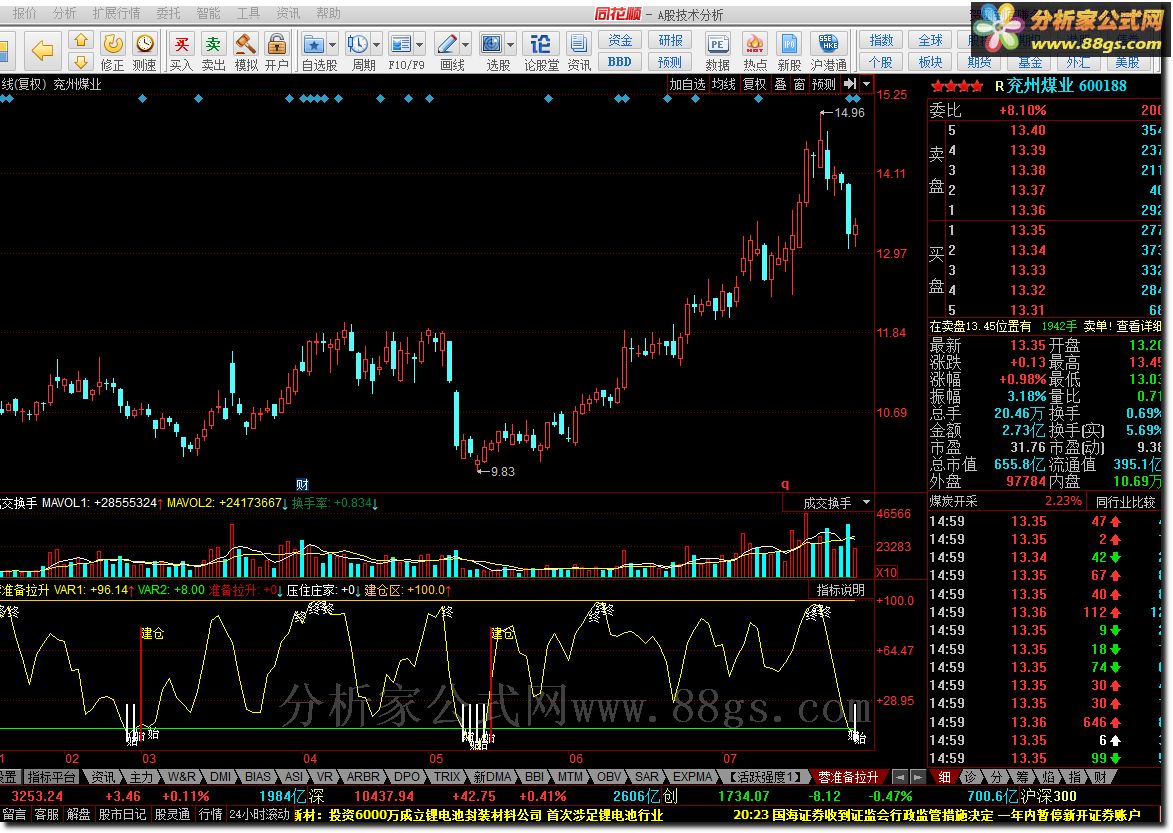Click the yellow back arrow icon
The image size is (1173, 833).
click(x=42, y=51)
